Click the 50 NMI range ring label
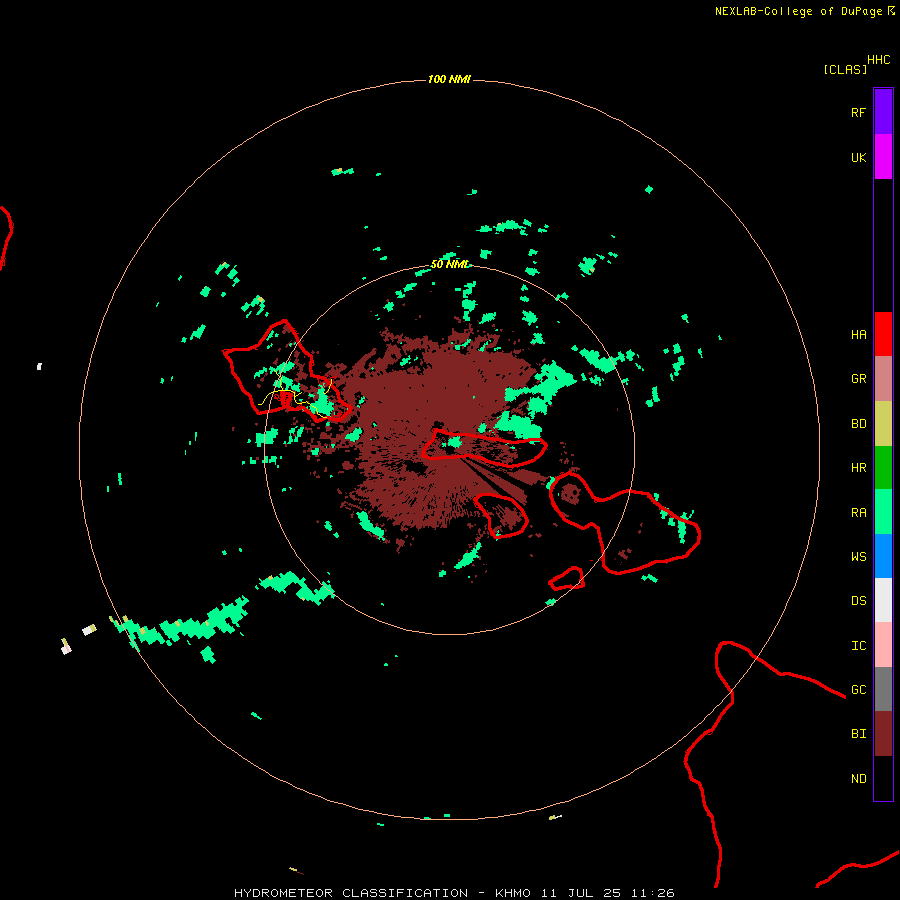900x900 pixels. [449, 264]
